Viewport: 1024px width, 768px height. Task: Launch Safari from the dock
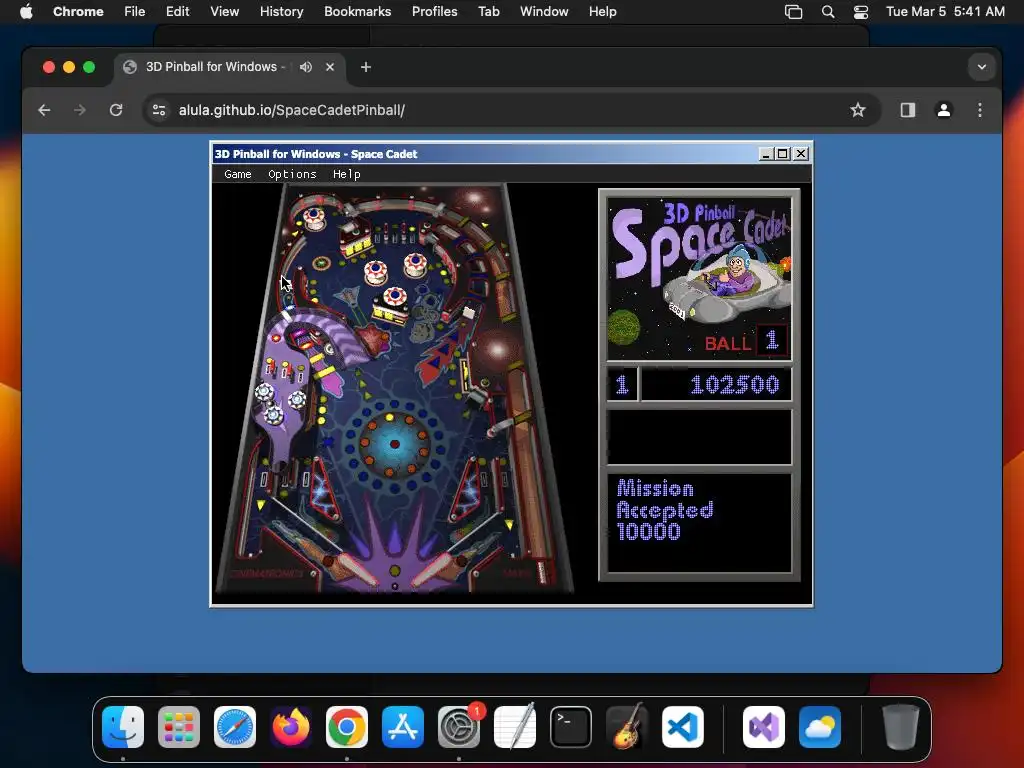point(235,727)
